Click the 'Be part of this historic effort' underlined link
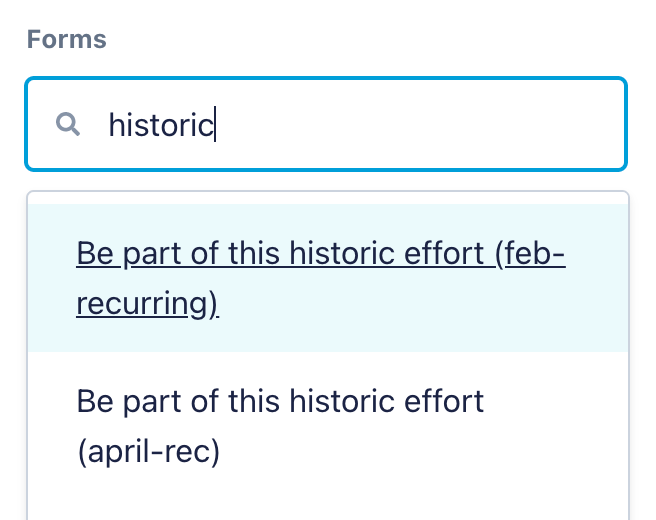Screen dimensions: 656x520 point(280,254)
